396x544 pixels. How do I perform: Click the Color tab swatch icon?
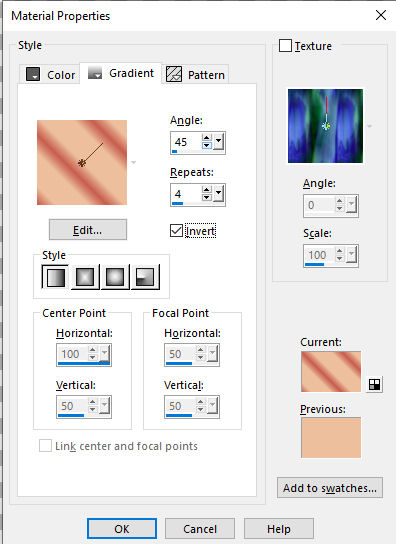click(33, 74)
